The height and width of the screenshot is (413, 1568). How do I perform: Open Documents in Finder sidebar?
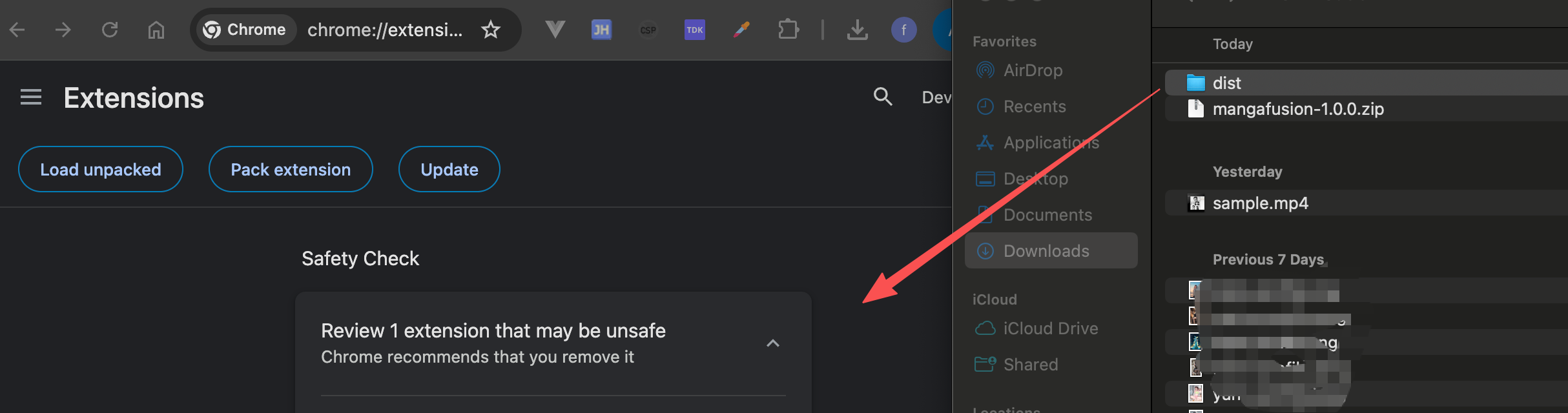(x=1051, y=215)
